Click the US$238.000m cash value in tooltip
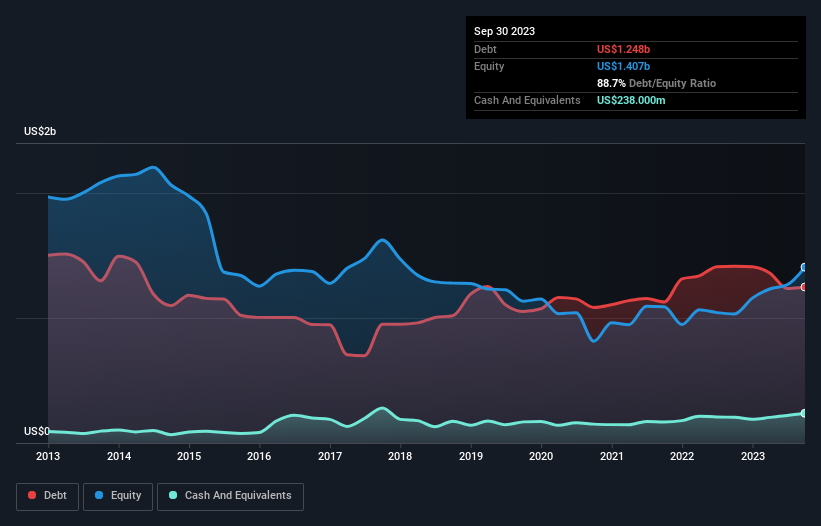Viewport: 821px width, 526px height. pos(631,100)
